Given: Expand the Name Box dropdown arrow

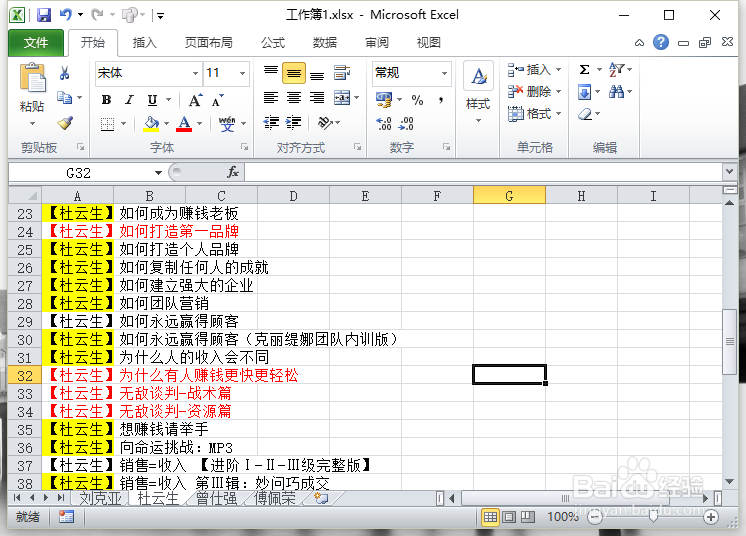Looking at the screenshot, I should (158, 173).
